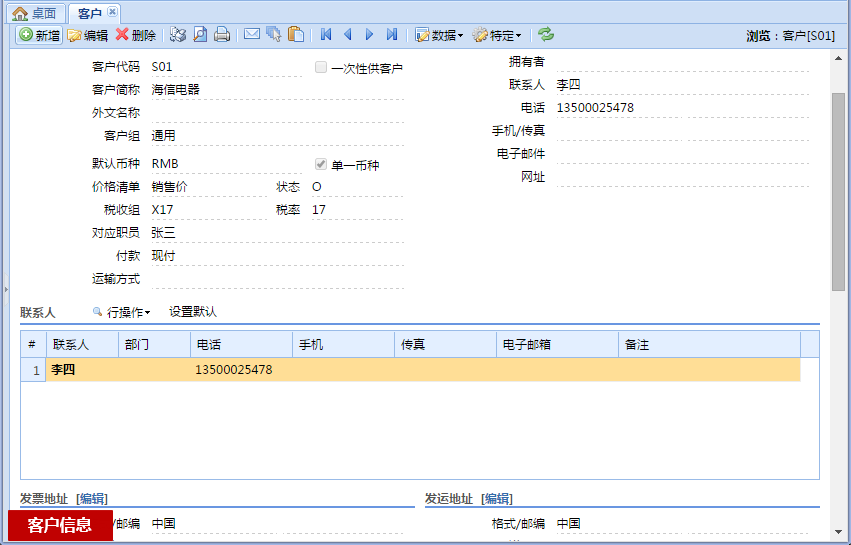Click 设置默认 button
The height and width of the screenshot is (545, 851).
tap(193, 312)
